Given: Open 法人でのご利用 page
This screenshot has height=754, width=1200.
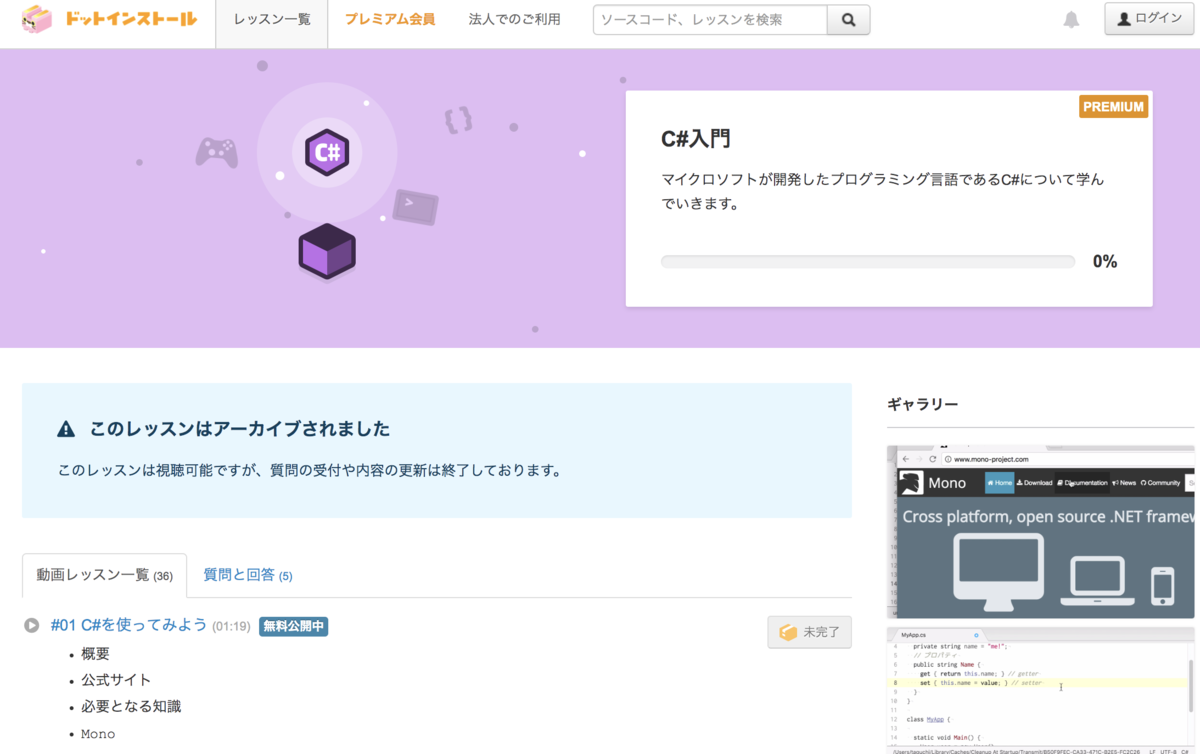Looking at the screenshot, I should [514, 19].
